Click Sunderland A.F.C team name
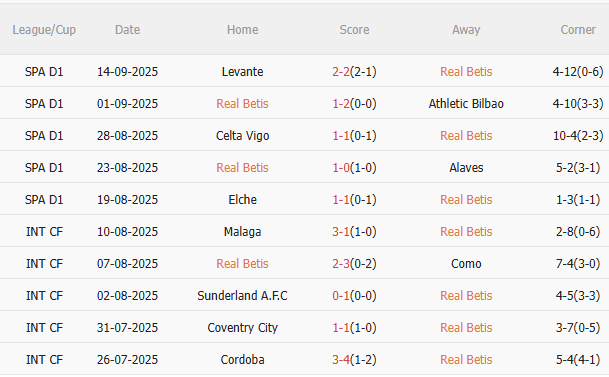Image resolution: width=609 pixels, height=377 pixels. [242, 296]
